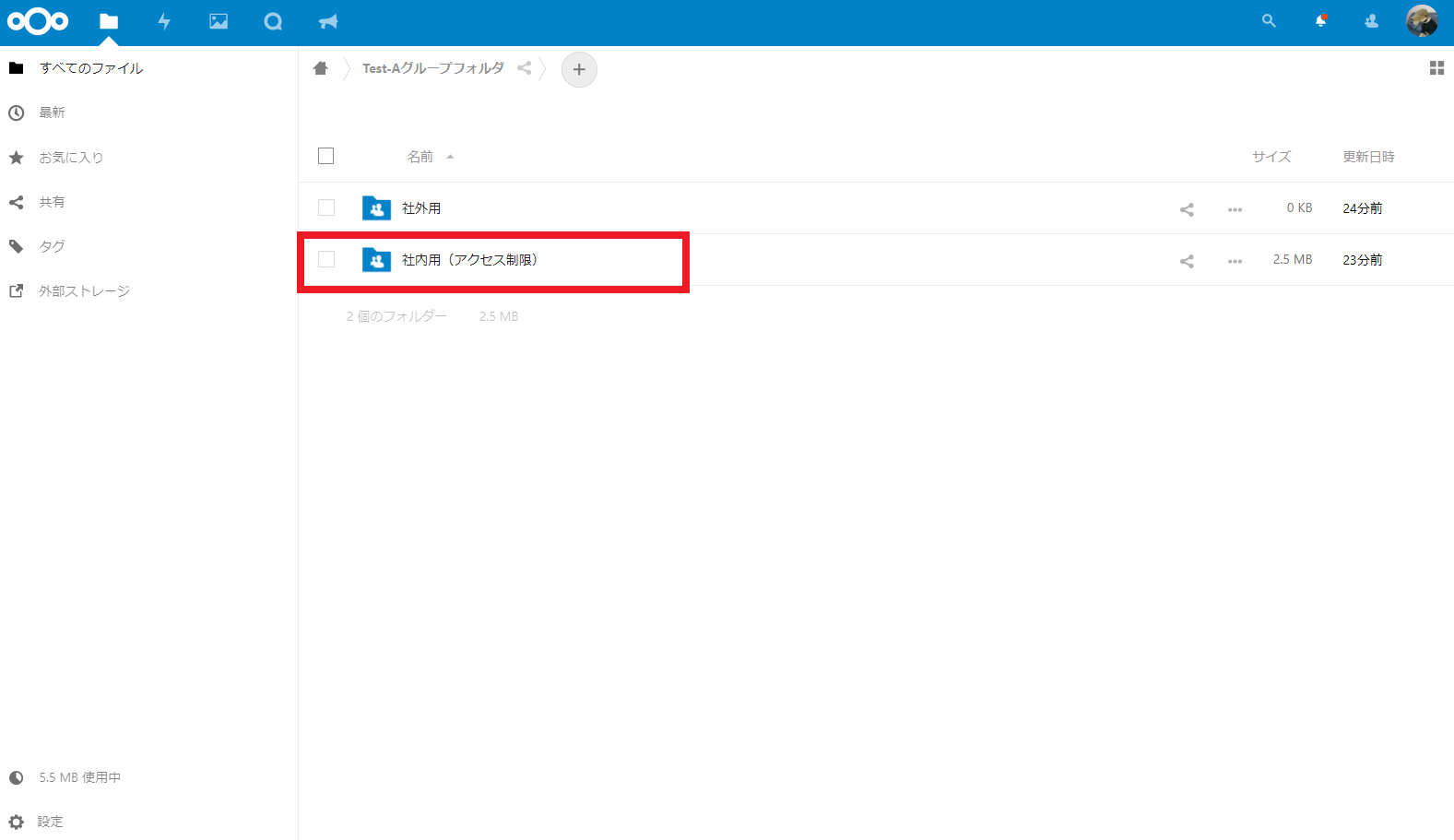The height and width of the screenshot is (840, 1454).
Task: Click the 23分前 modified time
Action: pos(1363,260)
